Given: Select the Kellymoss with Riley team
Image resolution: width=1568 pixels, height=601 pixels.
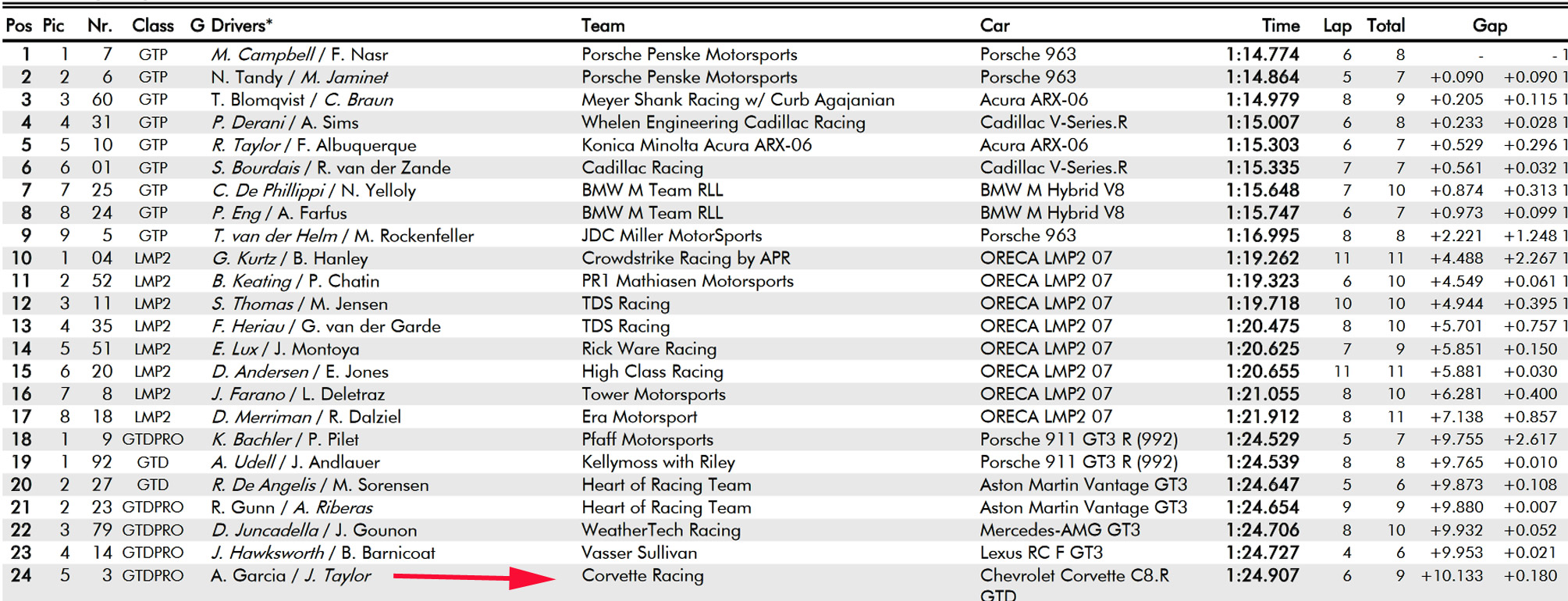Looking at the screenshot, I should click(658, 462).
